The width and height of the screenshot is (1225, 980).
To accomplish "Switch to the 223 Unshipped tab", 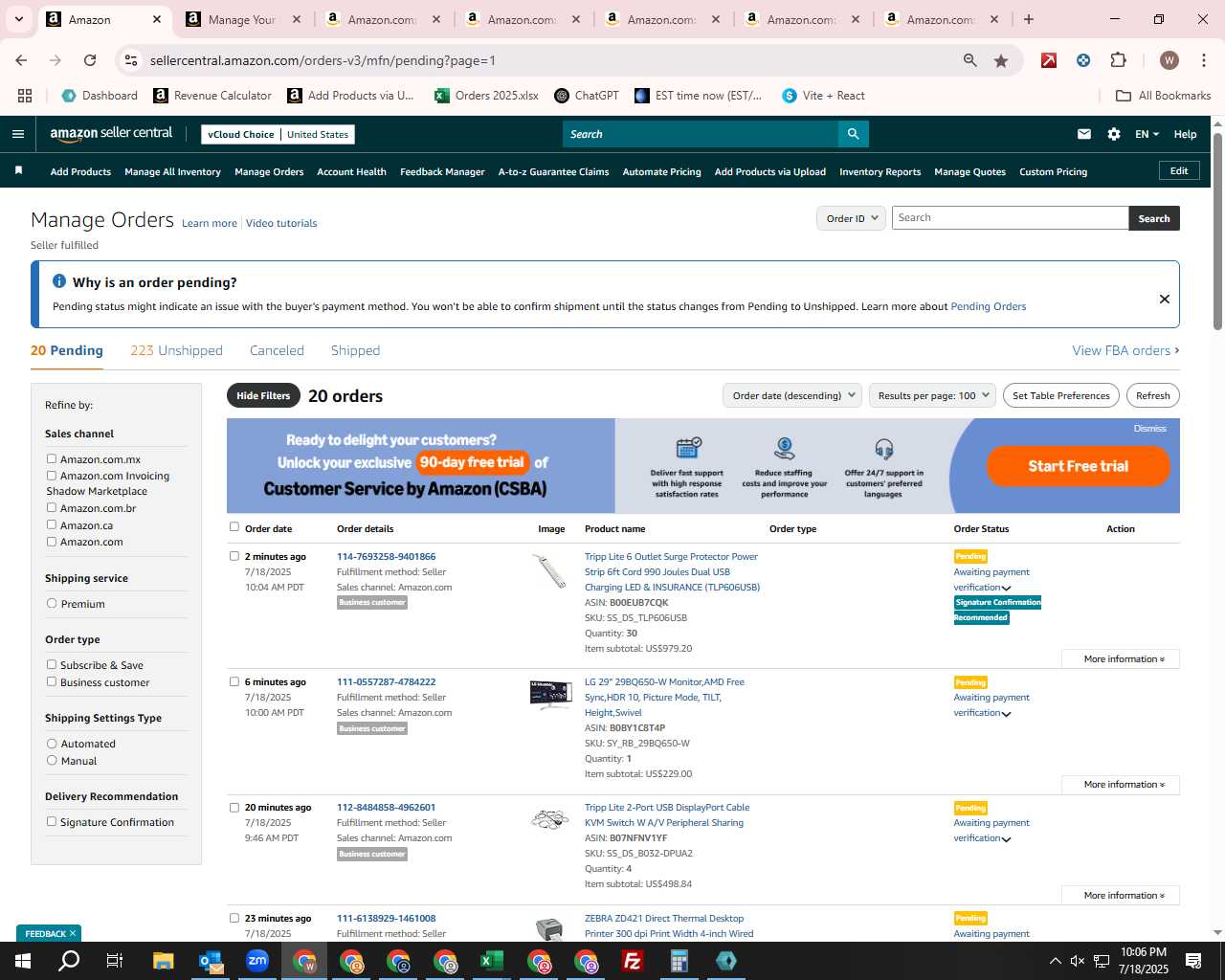I will [x=176, y=350].
